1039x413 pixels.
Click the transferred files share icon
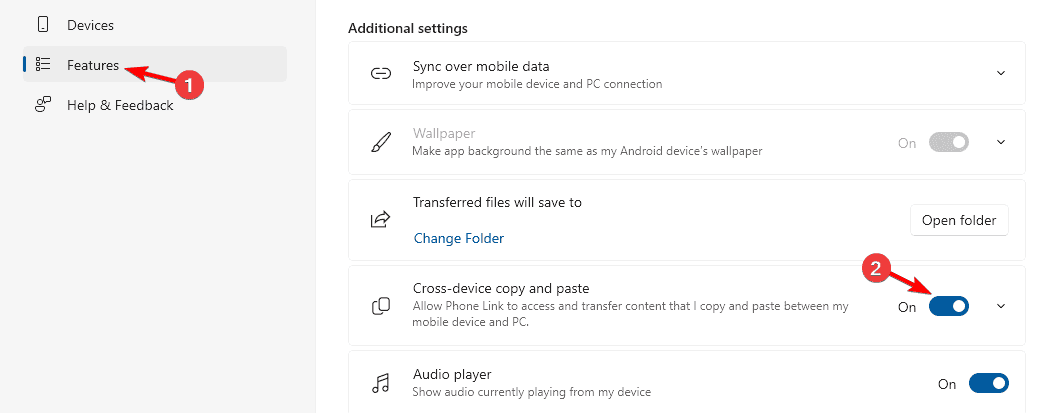pos(380,219)
